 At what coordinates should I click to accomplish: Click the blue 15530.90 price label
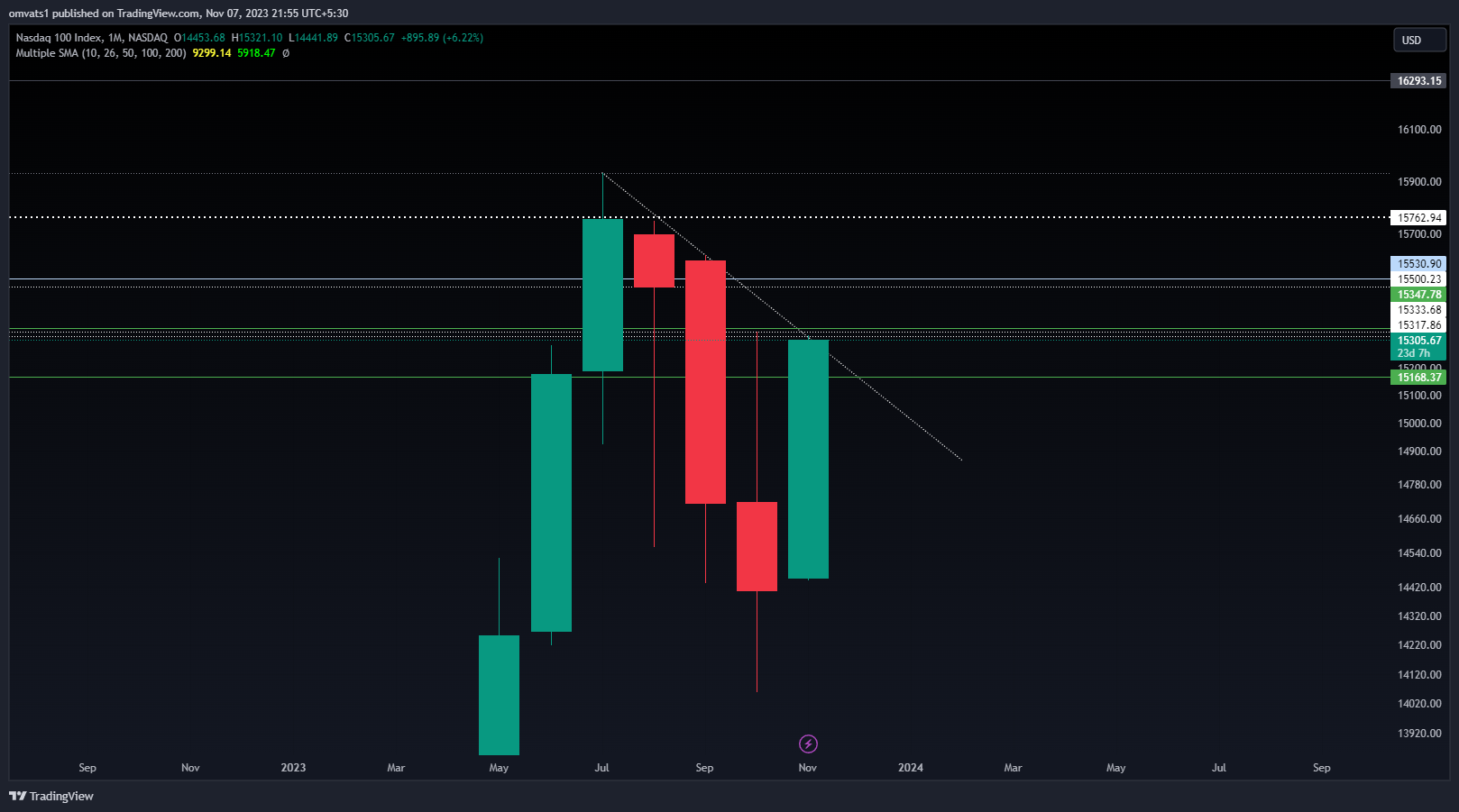click(1418, 264)
